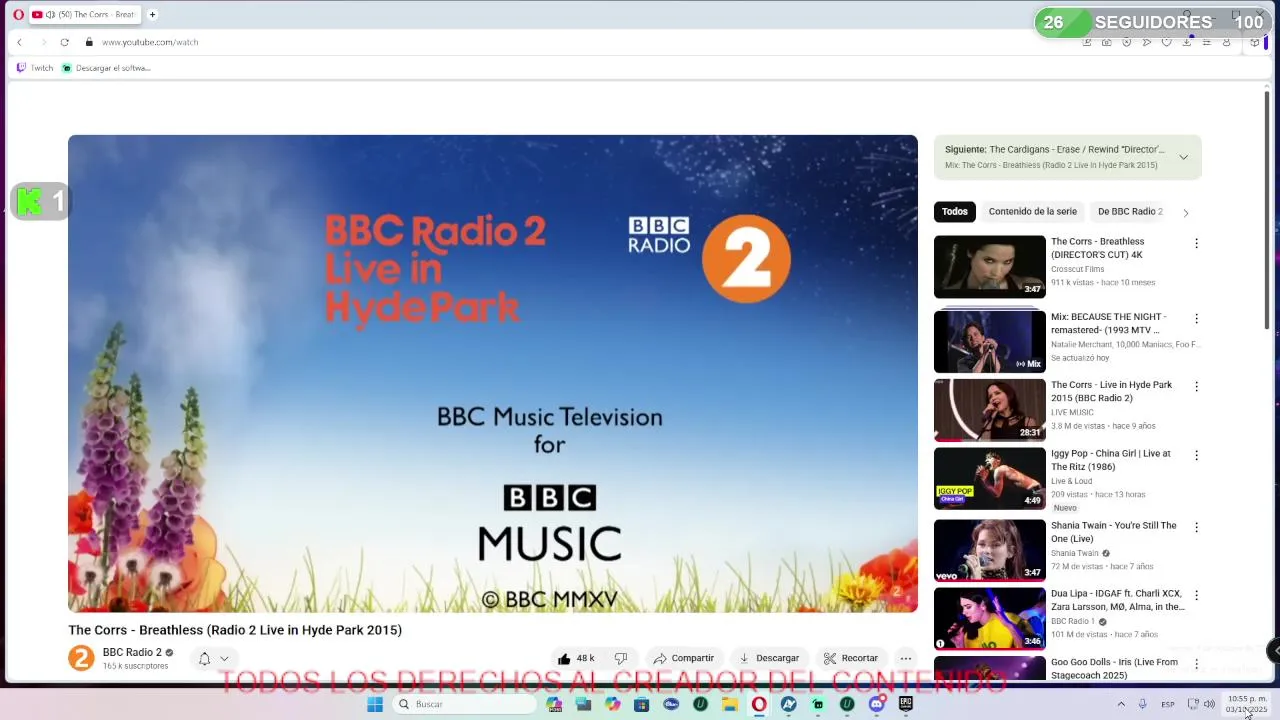Click the volume icon in system tray
The image size is (1280, 720).
(1209, 704)
